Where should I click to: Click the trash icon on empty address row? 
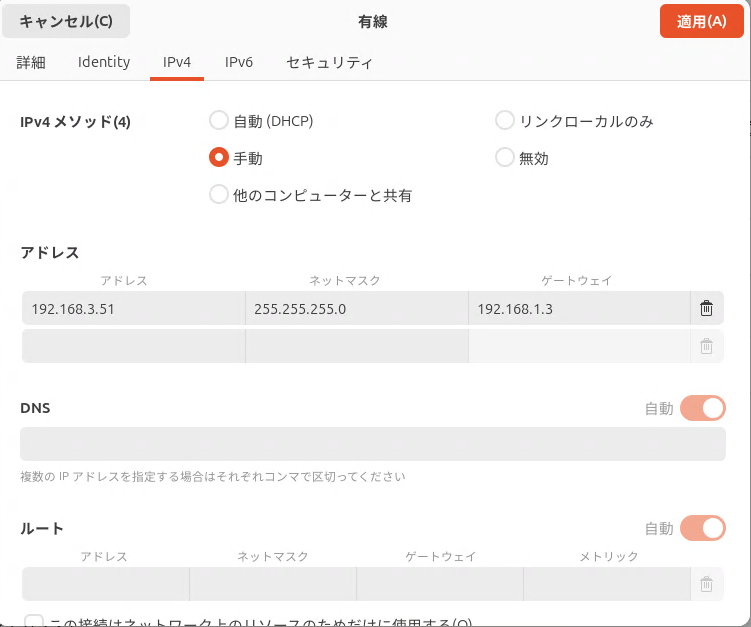coord(706,346)
